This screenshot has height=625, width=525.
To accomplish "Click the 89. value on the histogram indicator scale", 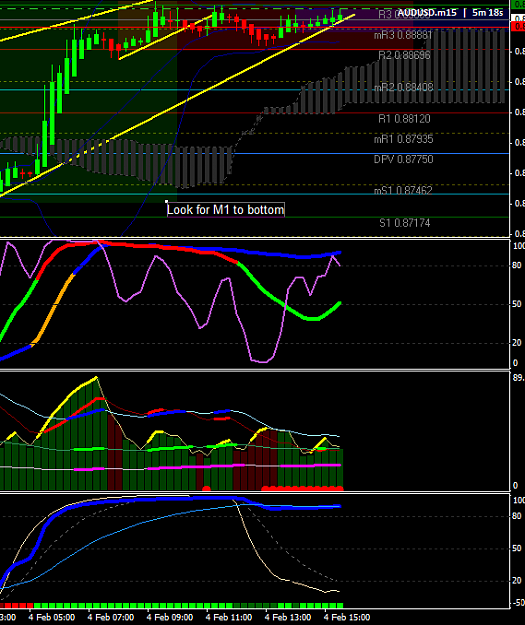I will coord(518,377).
